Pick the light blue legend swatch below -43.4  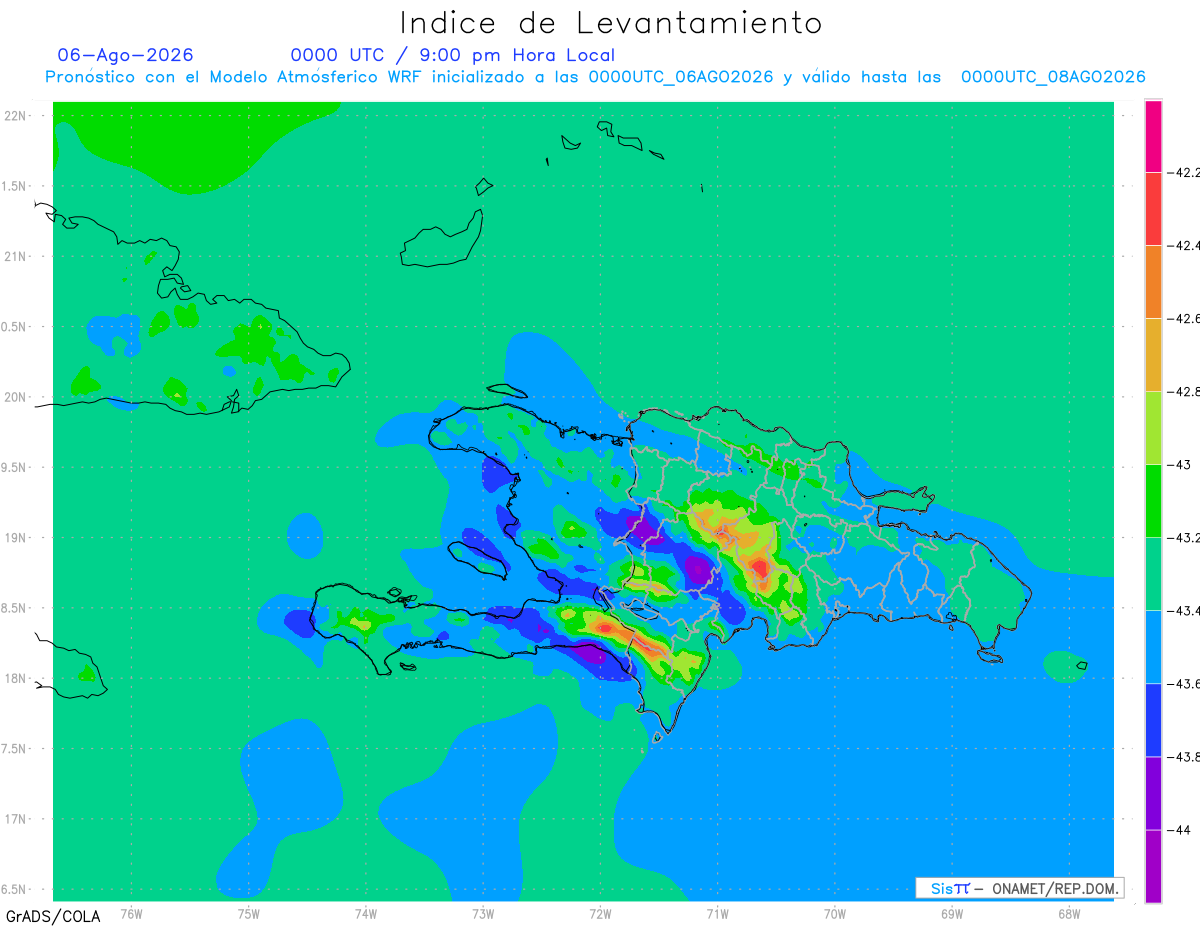[x=1153, y=646]
